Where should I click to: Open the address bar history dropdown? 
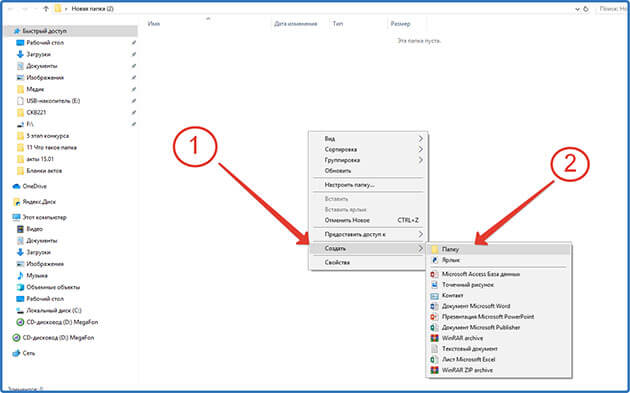[577, 9]
